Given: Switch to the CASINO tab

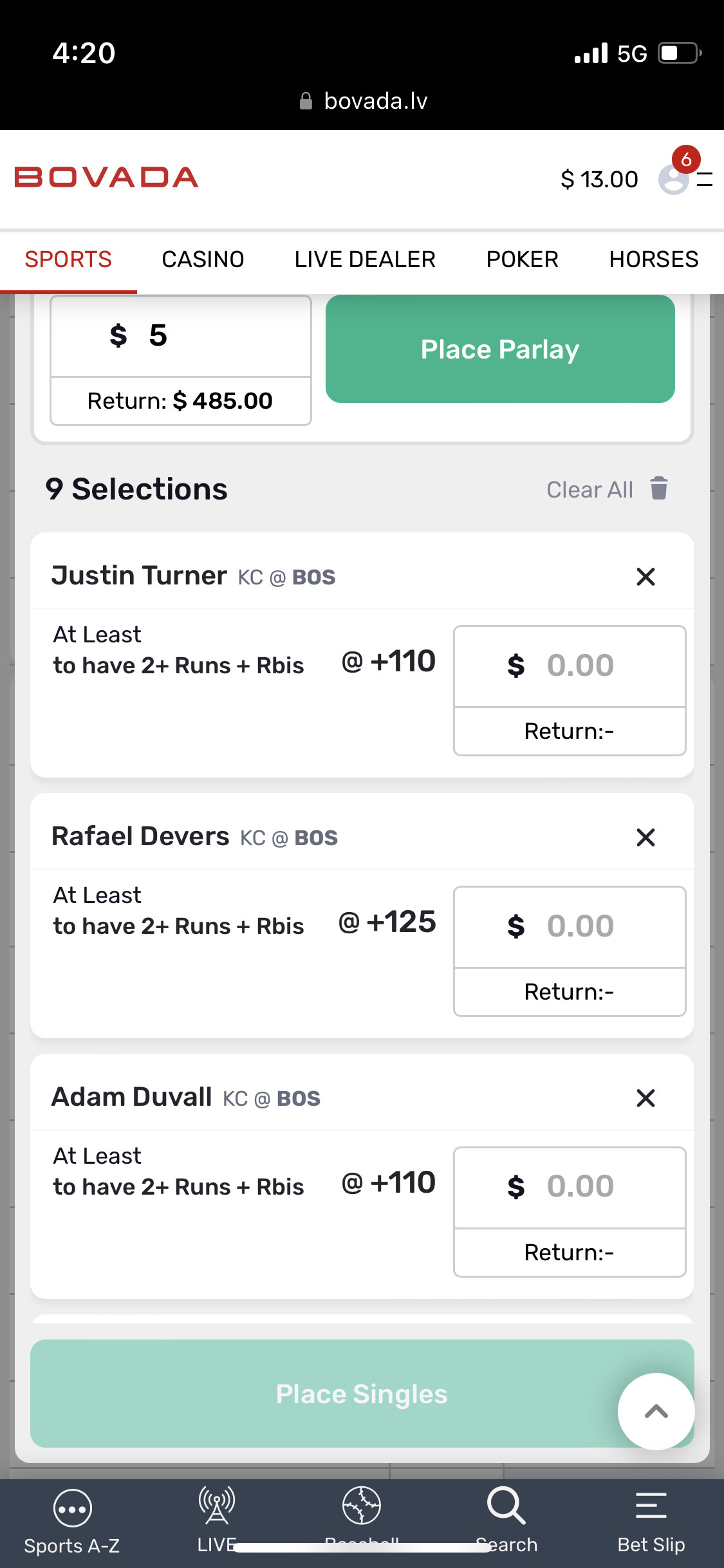Looking at the screenshot, I should click(x=203, y=259).
